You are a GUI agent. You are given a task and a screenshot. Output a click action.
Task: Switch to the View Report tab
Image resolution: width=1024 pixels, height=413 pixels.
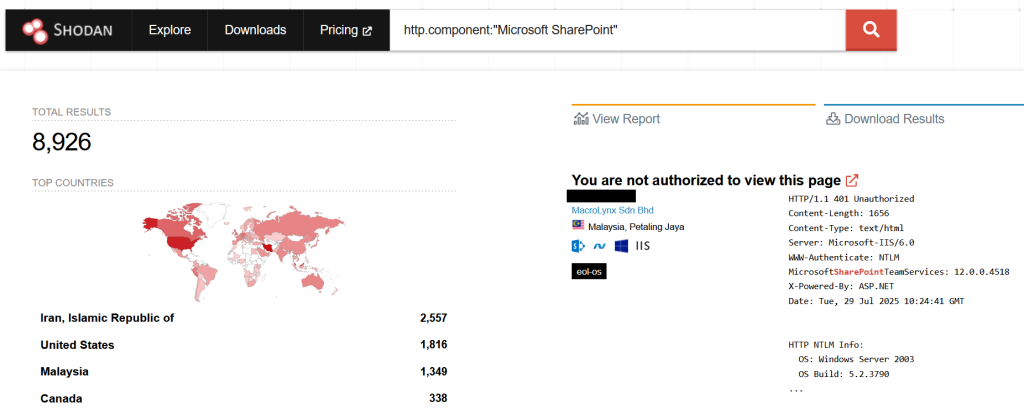click(x=626, y=119)
